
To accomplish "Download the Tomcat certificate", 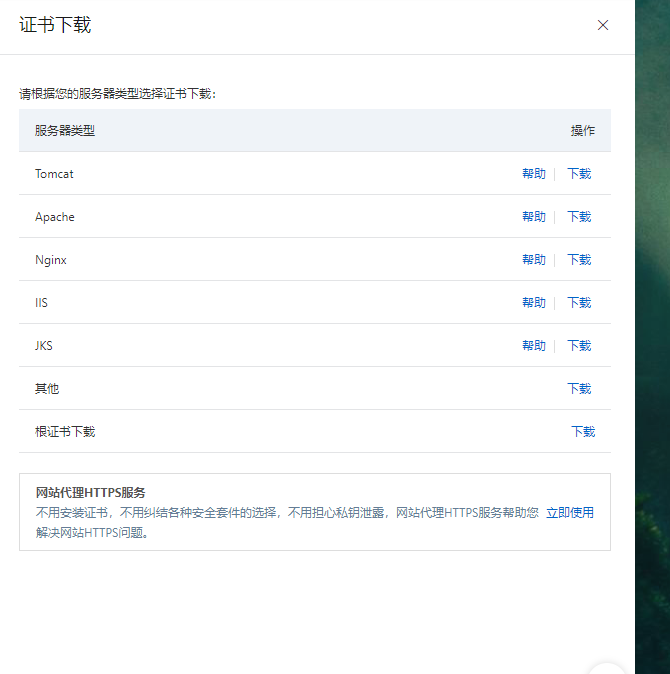I will click(579, 174).
